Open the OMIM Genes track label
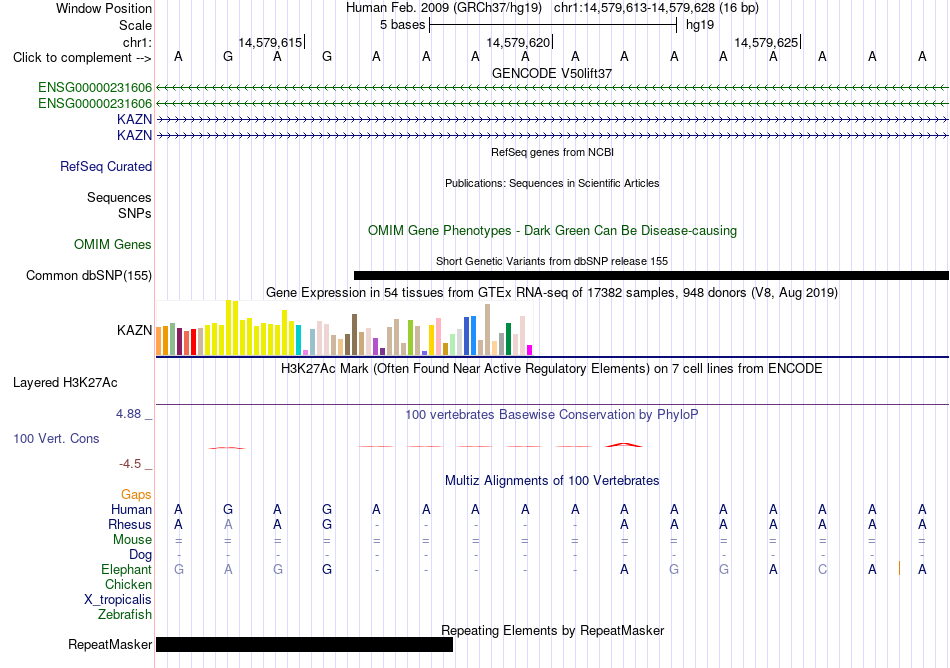The height and width of the screenshot is (668, 950). [112, 245]
